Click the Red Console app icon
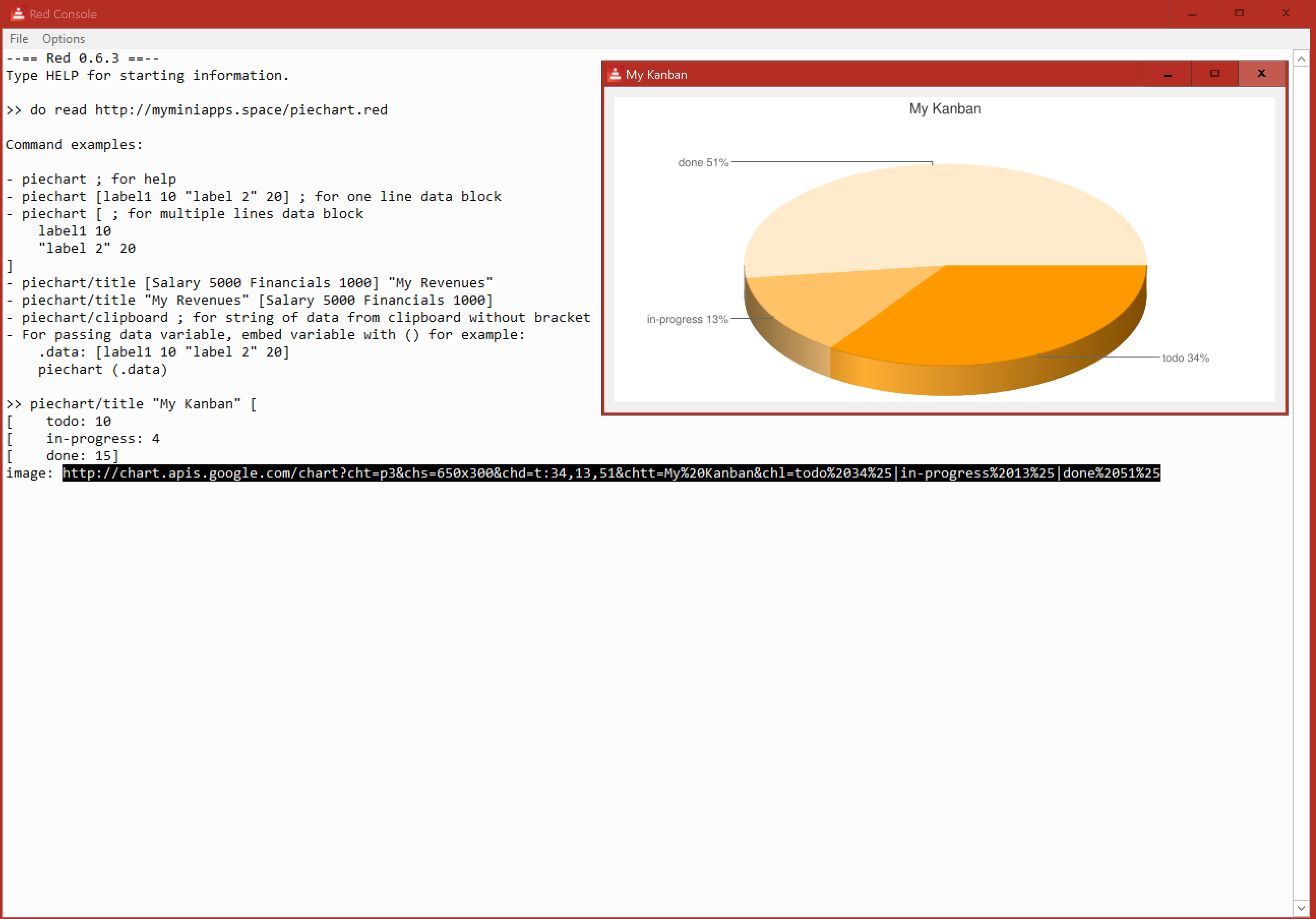 [x=18, y=14]
